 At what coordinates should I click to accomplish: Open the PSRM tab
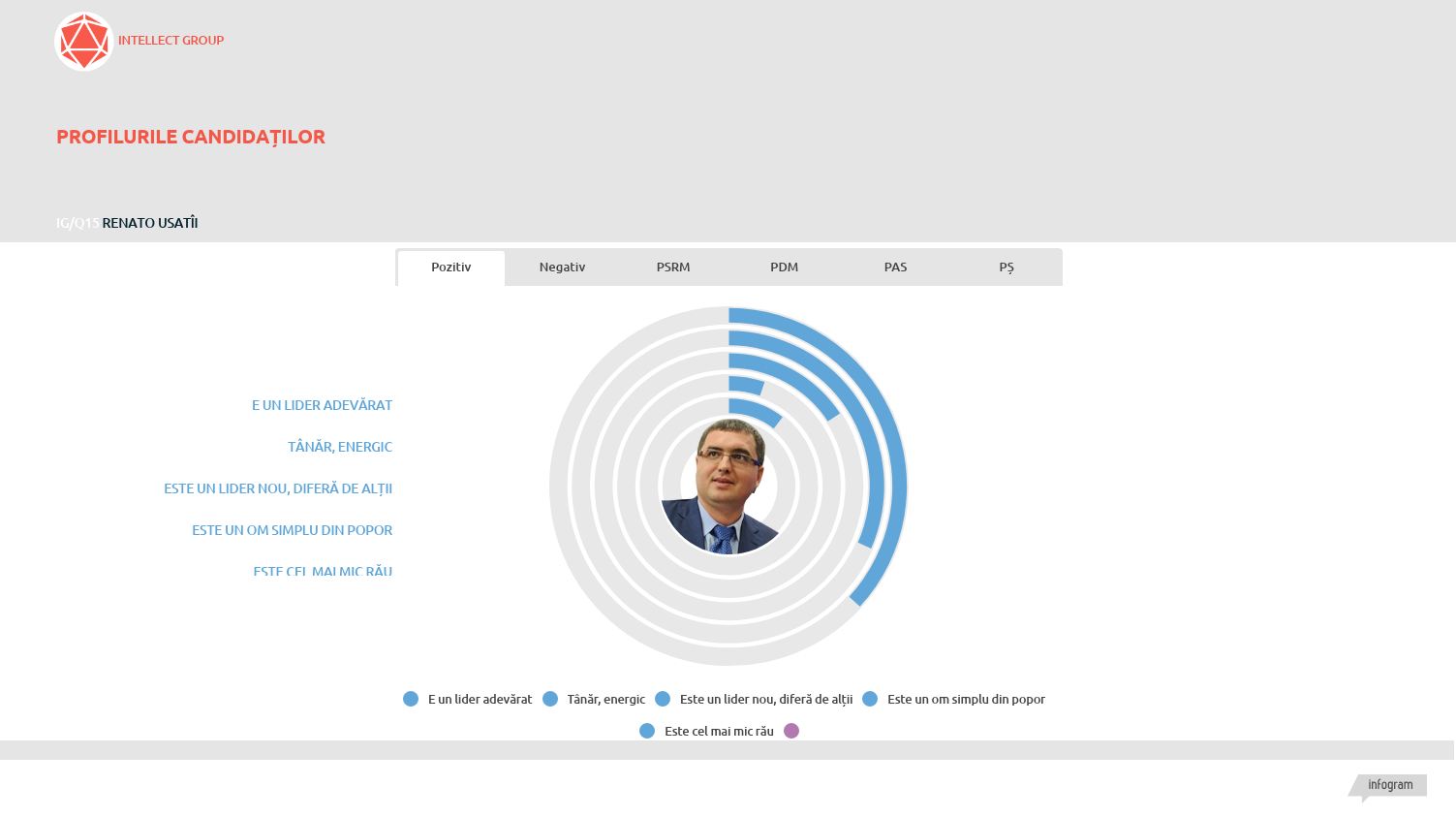pos(673,267)
